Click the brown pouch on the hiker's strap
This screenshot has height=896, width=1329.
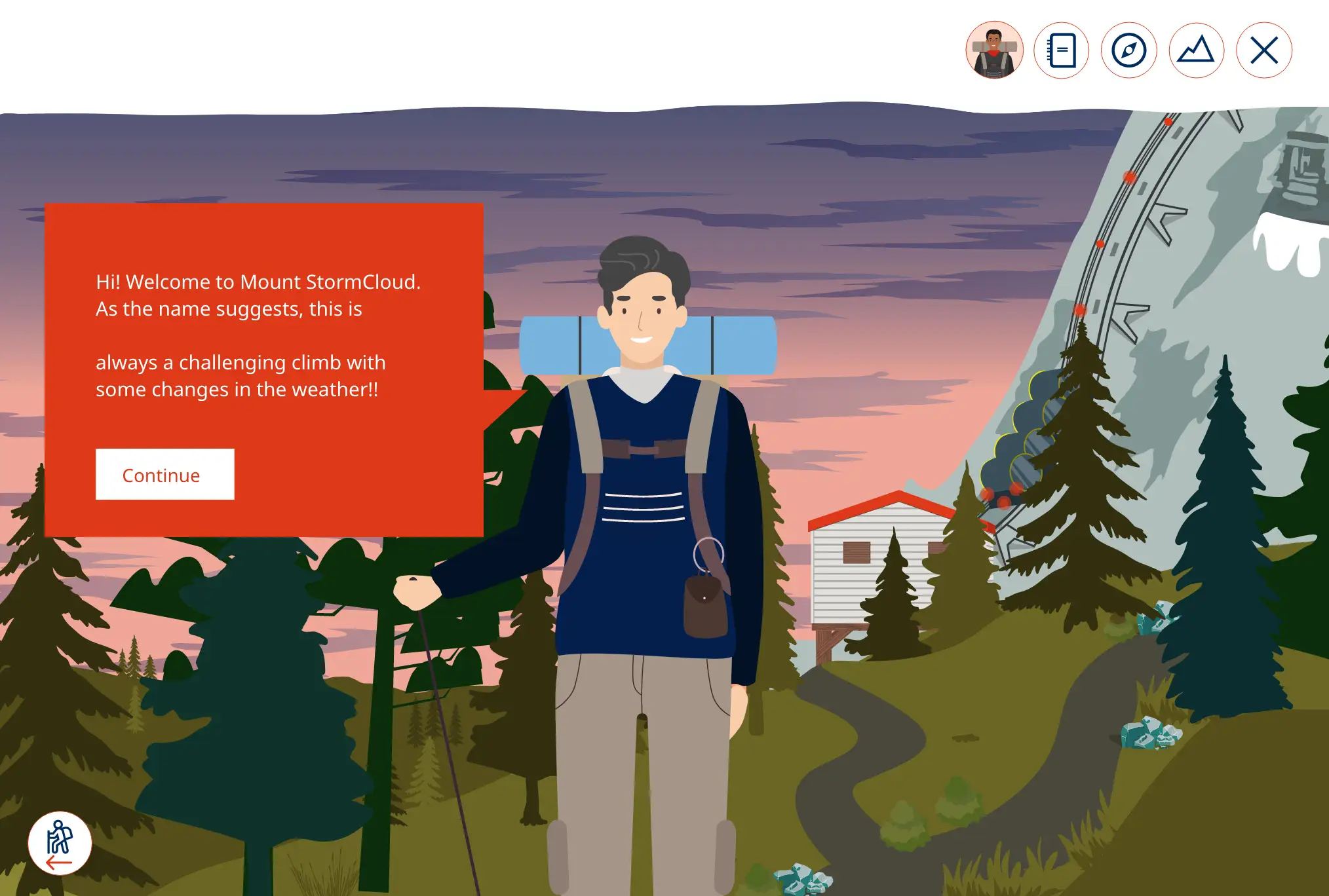click(705, 606)
